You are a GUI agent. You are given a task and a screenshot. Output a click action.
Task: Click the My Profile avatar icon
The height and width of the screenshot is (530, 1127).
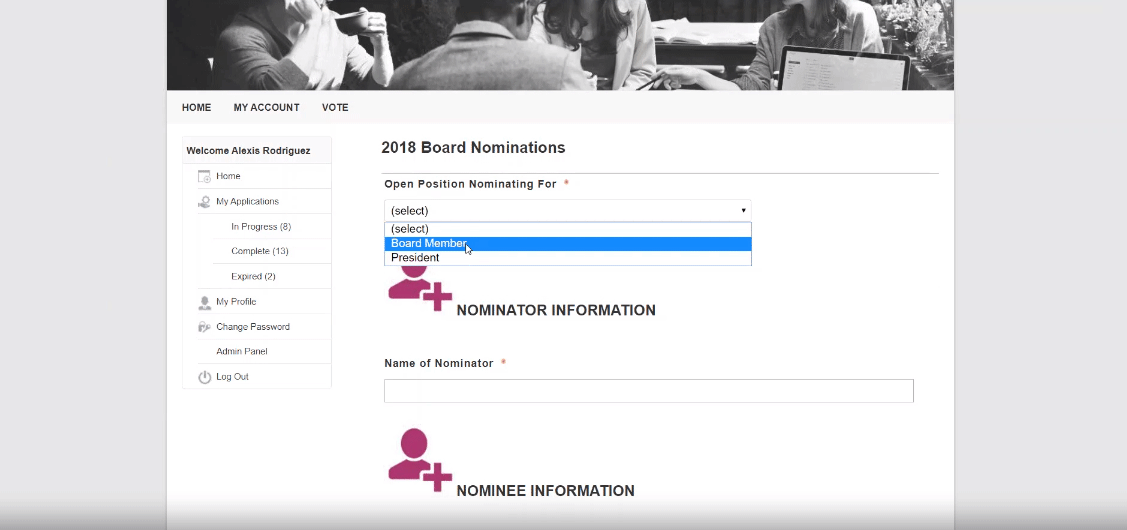pyautogui.click(x=204, y=302)
